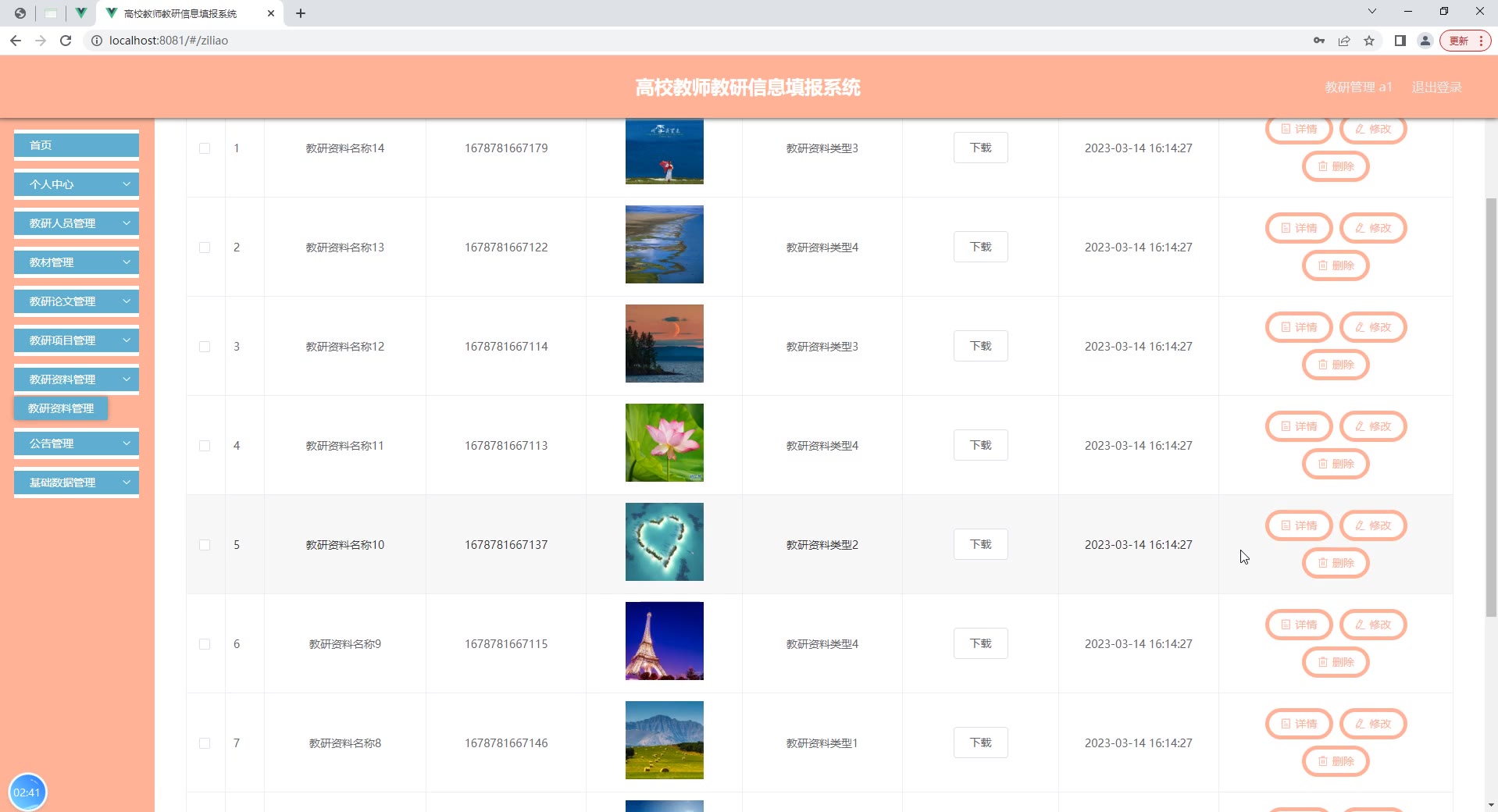
Task: View 详情 for 教研资料名称10
Action: click(x=1299, y=525)
